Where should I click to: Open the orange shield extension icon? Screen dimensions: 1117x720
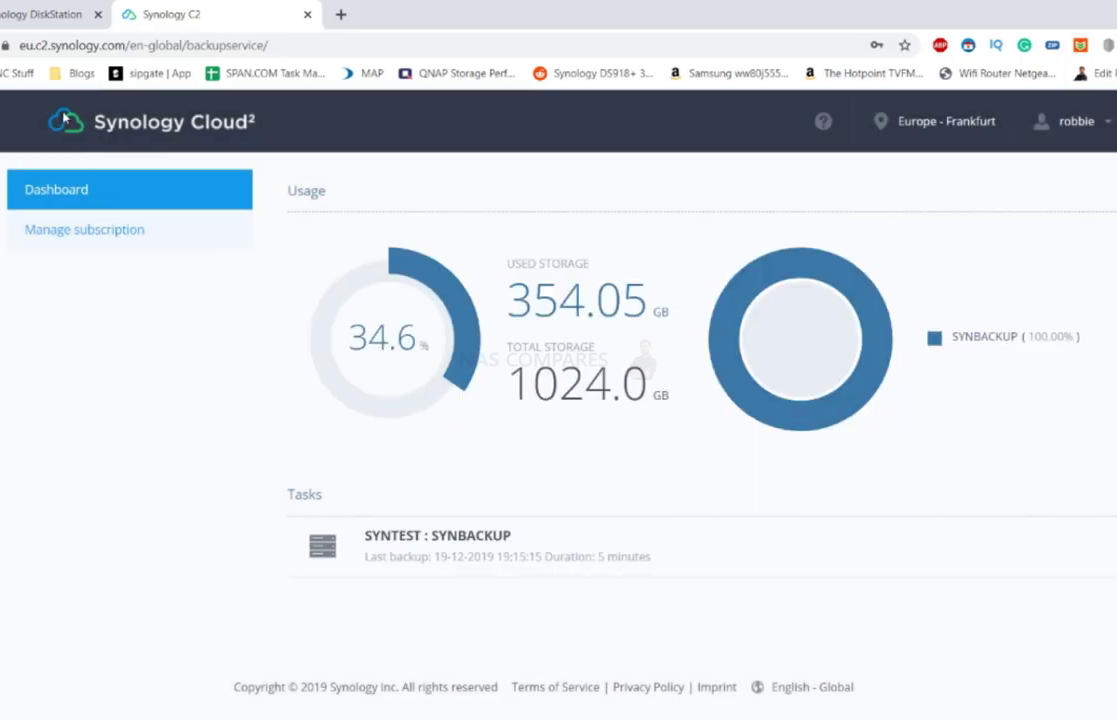point(1080,45)
